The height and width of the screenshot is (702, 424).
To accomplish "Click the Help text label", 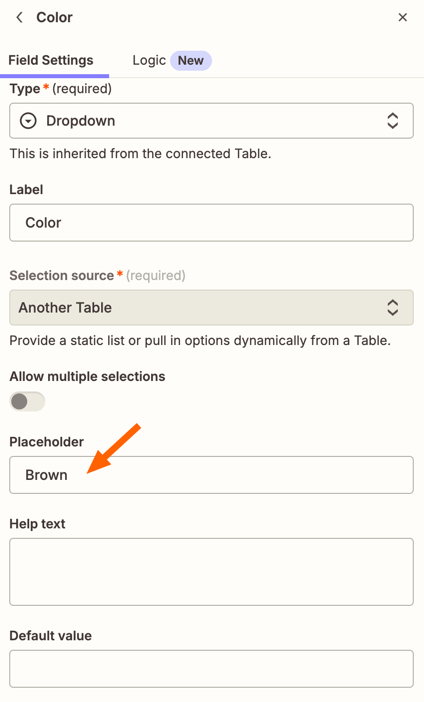I will (37, 524).
